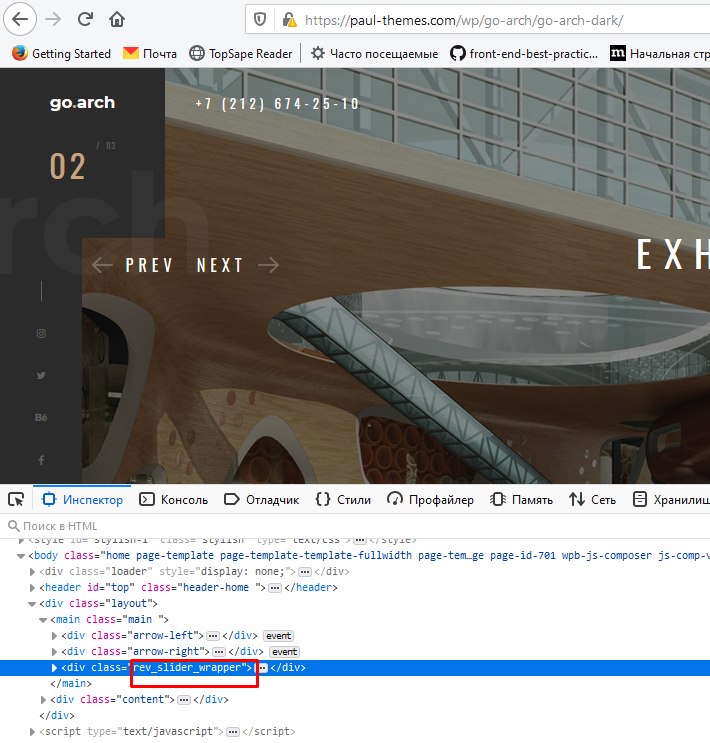This screenshot has width=710, height=743.
Task: Activate the element picker tool in devtools
Action: coord(16,499)
